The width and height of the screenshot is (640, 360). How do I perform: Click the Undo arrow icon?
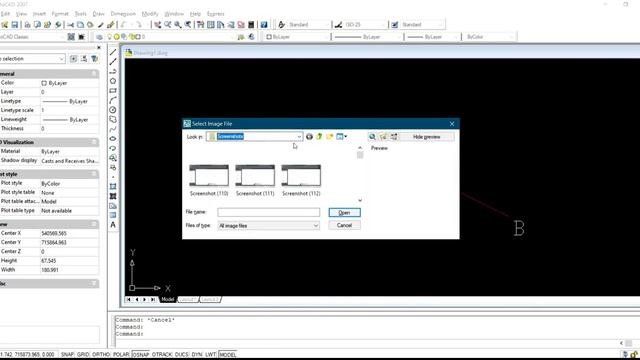coord(124,25)
